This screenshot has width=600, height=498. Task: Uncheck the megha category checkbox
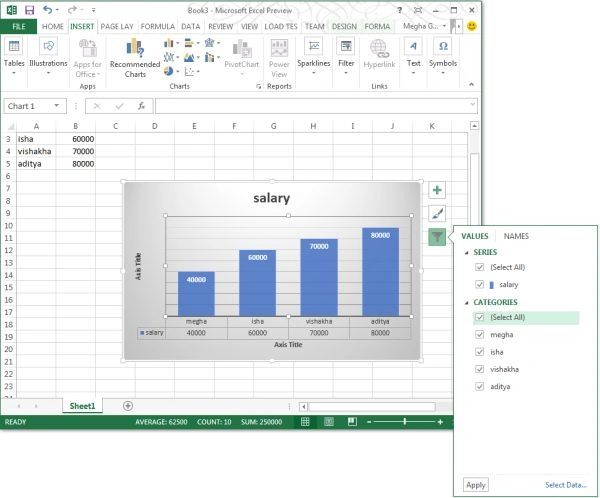(479, 335)
